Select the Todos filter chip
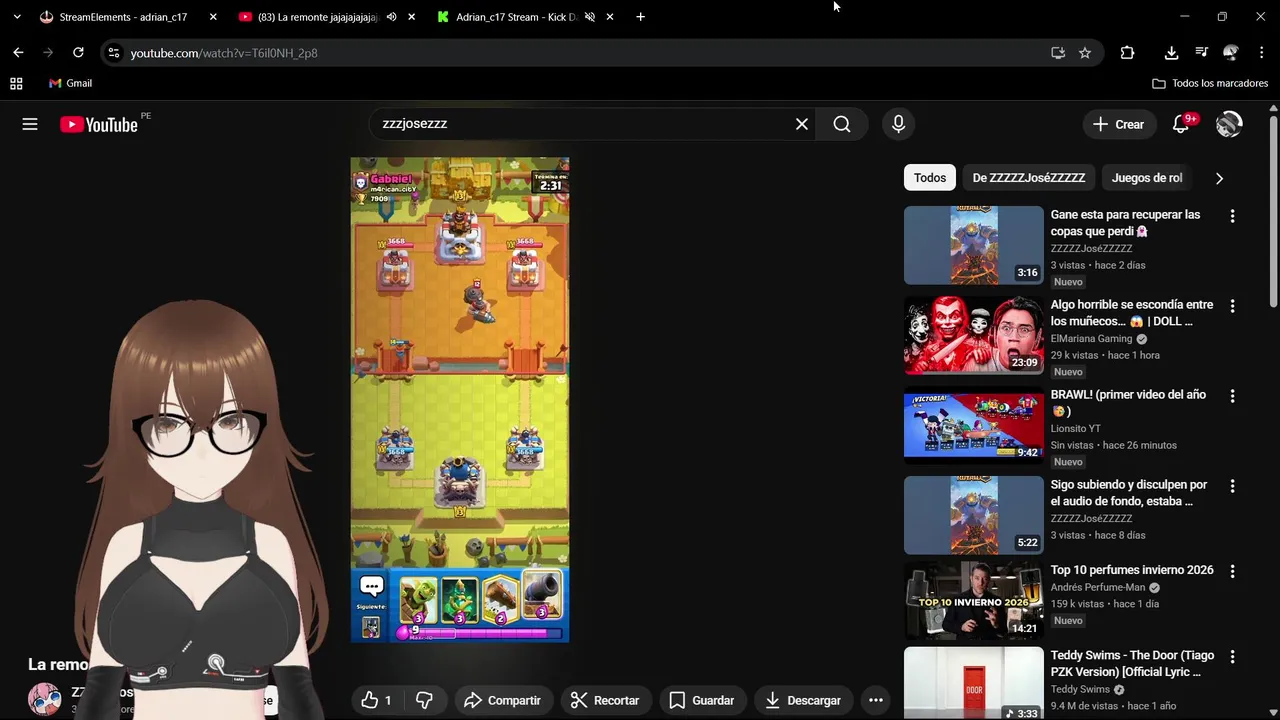The image size is (1280, 720). click(x=929, y=178)
